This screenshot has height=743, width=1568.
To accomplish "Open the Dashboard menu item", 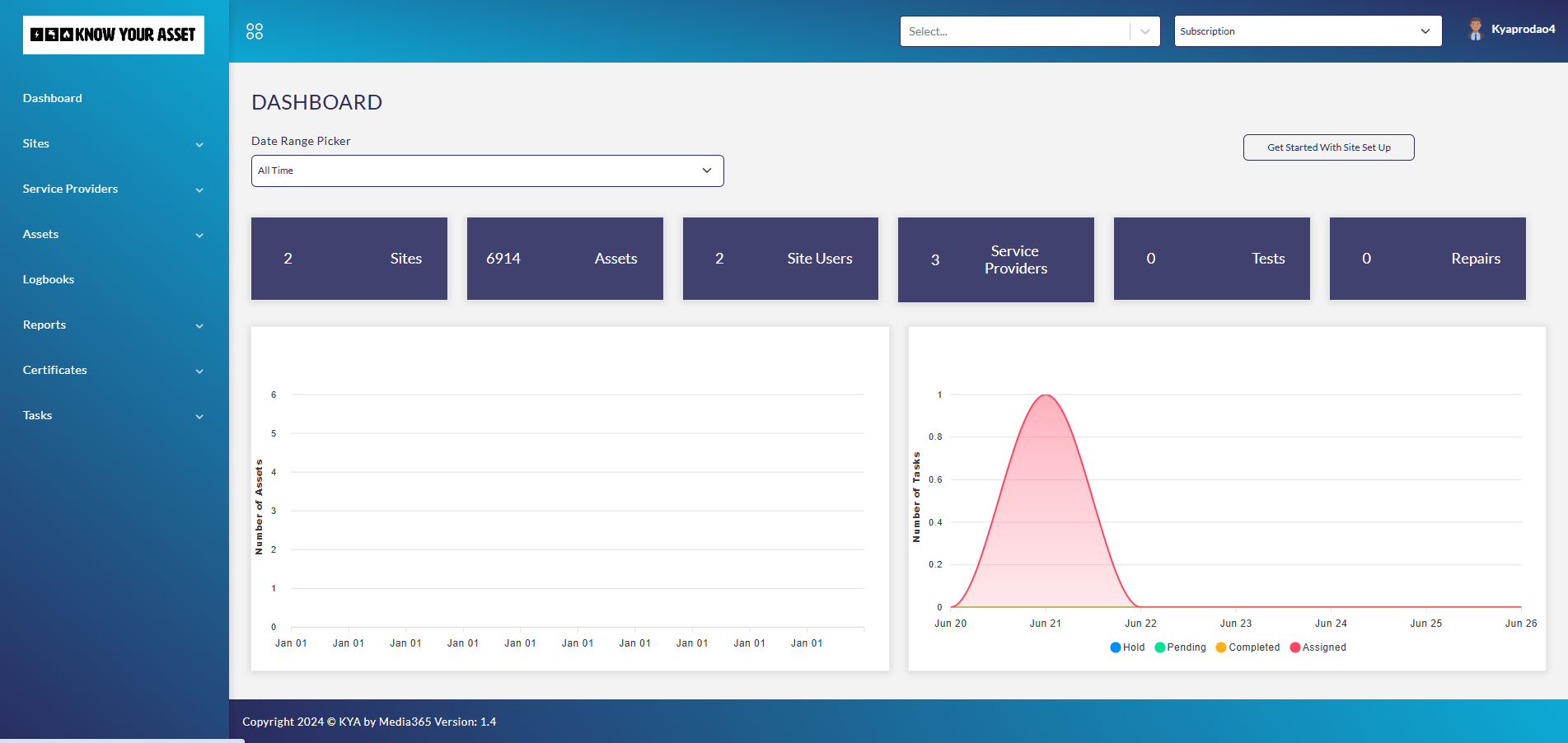I will (x=53, y=98).
